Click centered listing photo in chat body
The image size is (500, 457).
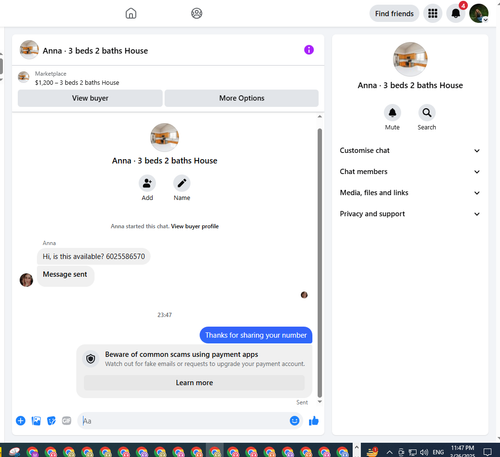pos(164,137)
